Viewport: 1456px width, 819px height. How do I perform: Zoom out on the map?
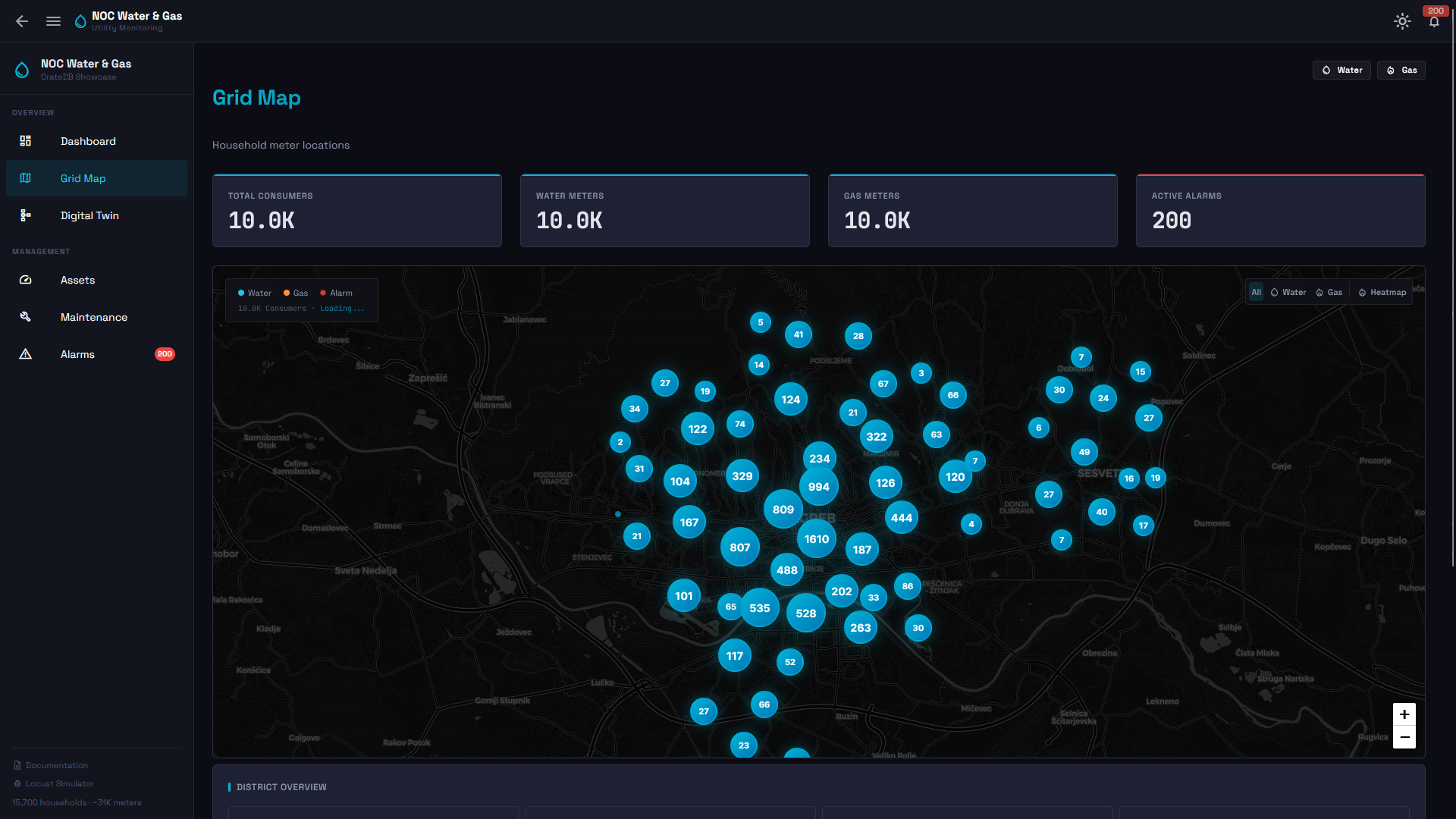tap(1404, 737)
